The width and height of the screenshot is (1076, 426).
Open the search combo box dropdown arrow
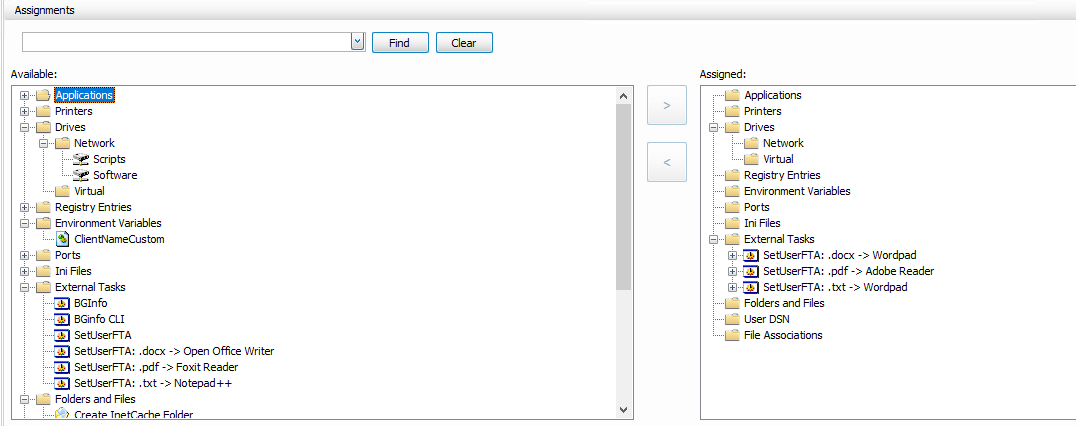click(357, 42)
